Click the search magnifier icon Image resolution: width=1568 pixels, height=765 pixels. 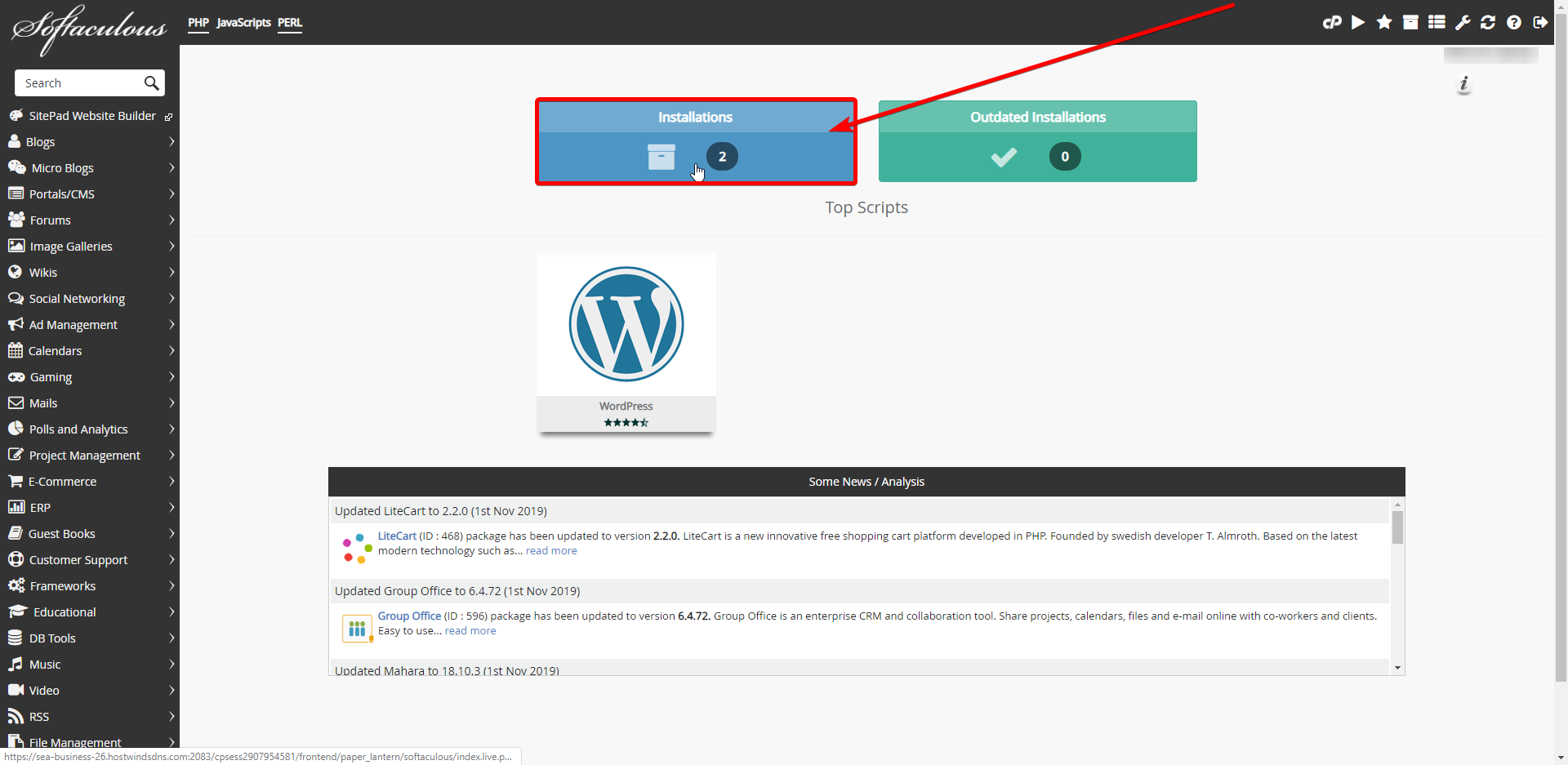(x=151, y=82)
